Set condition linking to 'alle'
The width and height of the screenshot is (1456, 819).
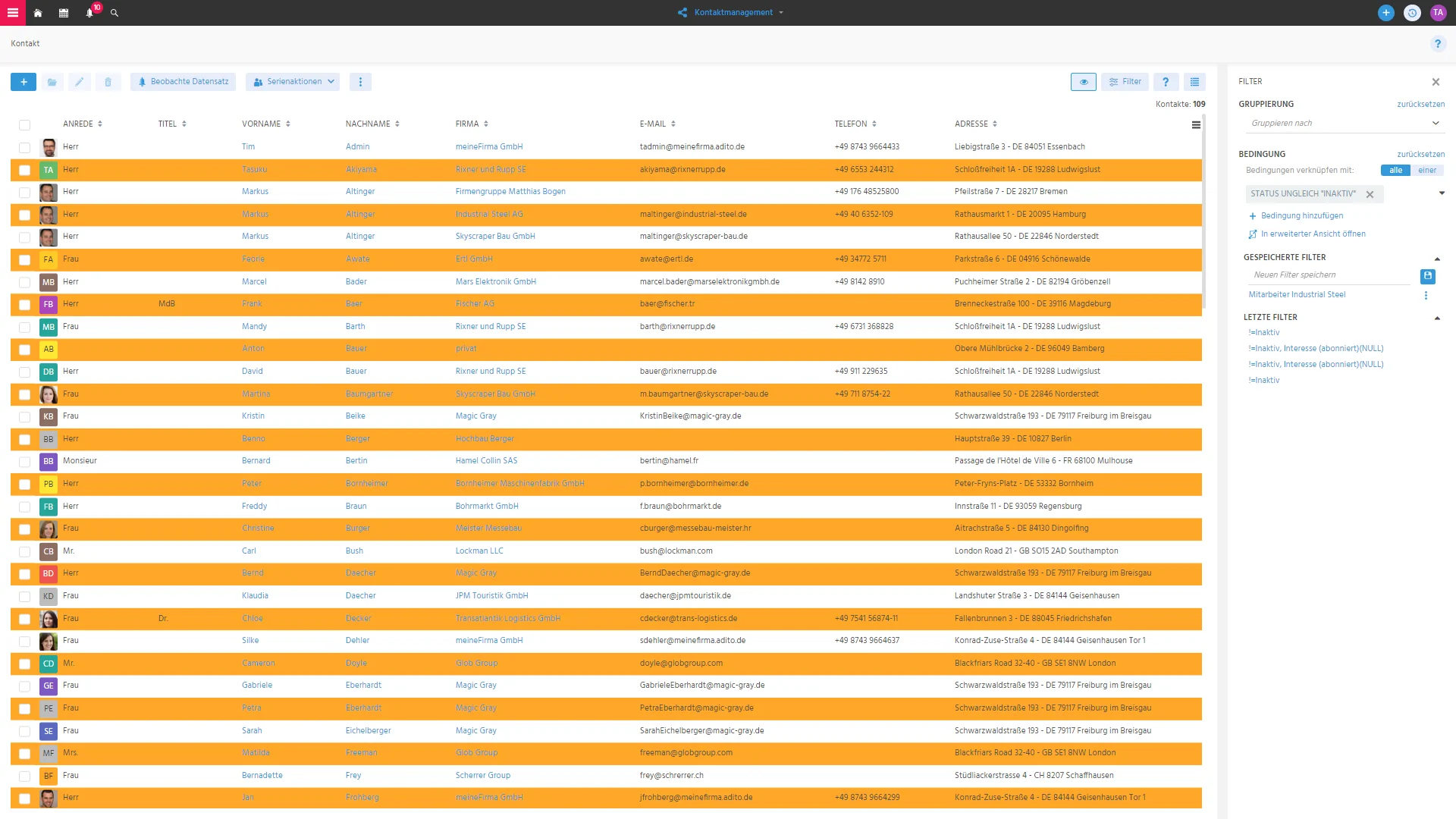coord(1395,171)
